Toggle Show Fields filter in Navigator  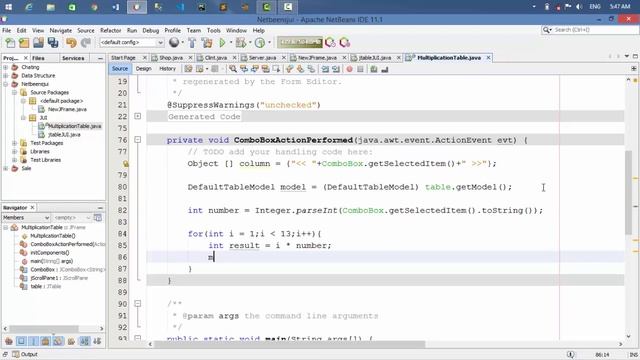click(21, 341)
